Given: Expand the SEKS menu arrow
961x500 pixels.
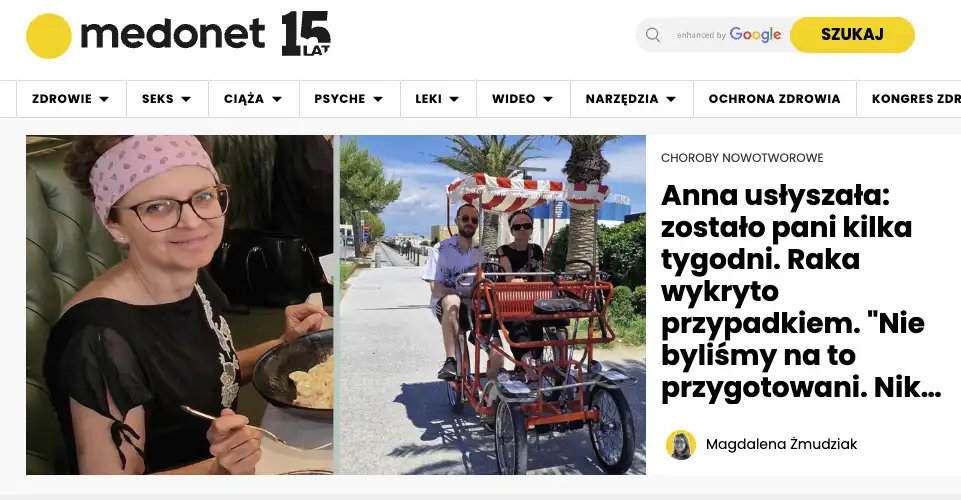Looking at the screenshot, I should (186, 99).
